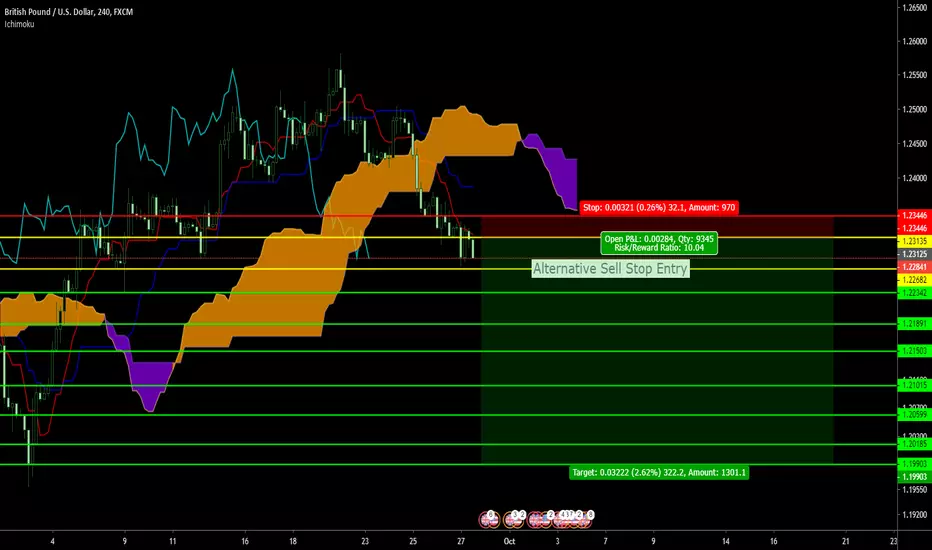932x550 pixels.
Task: Click the economic event icon with badge 8
Action: pos(584,520)
